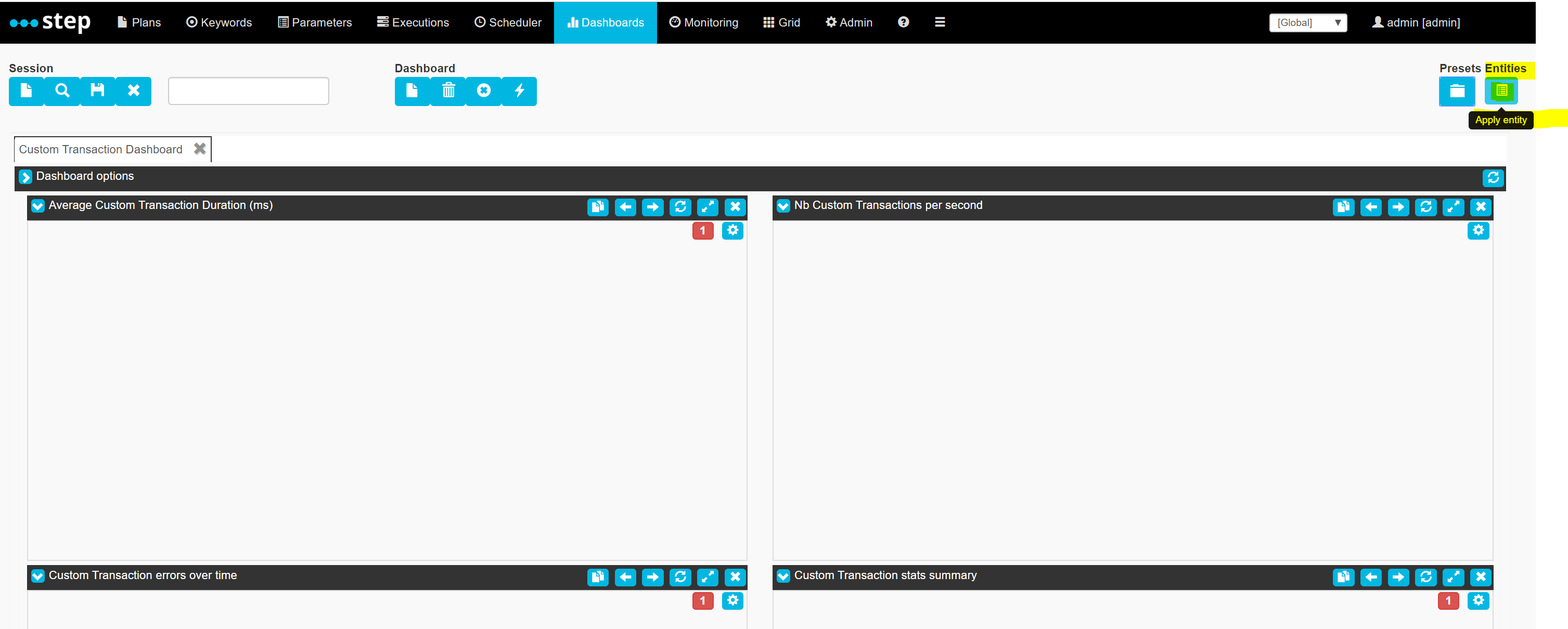Click red badge 1 on errors over time widget
1568x629 pixels.
coord(703,601)
